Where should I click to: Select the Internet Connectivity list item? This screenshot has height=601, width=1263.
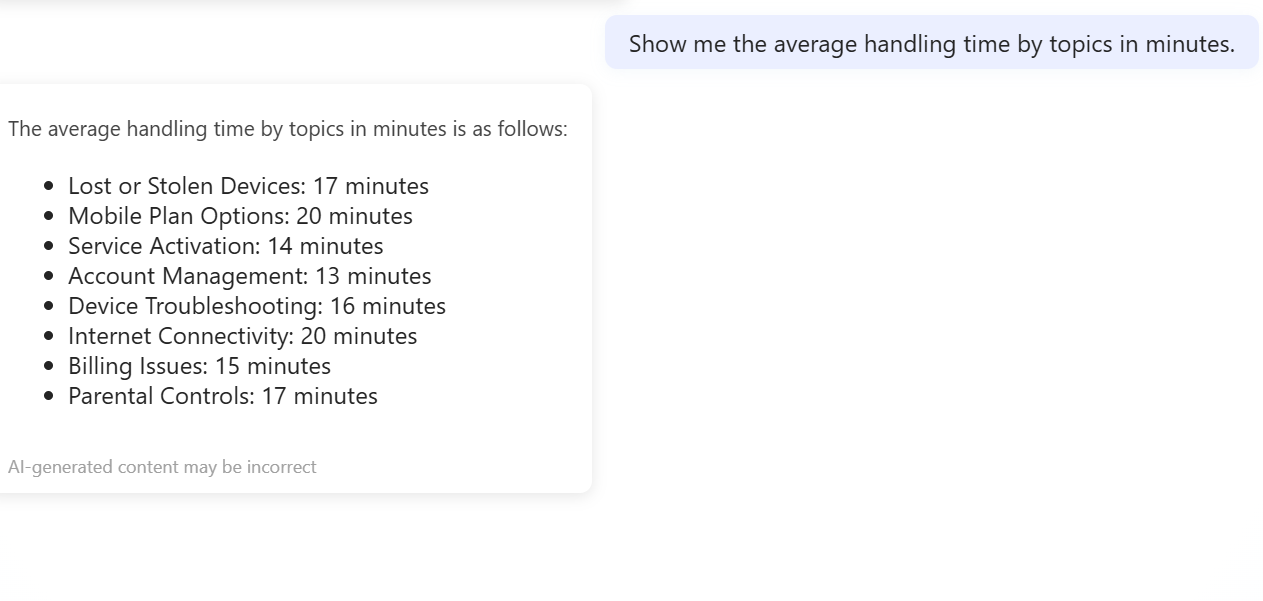[242, 336]
